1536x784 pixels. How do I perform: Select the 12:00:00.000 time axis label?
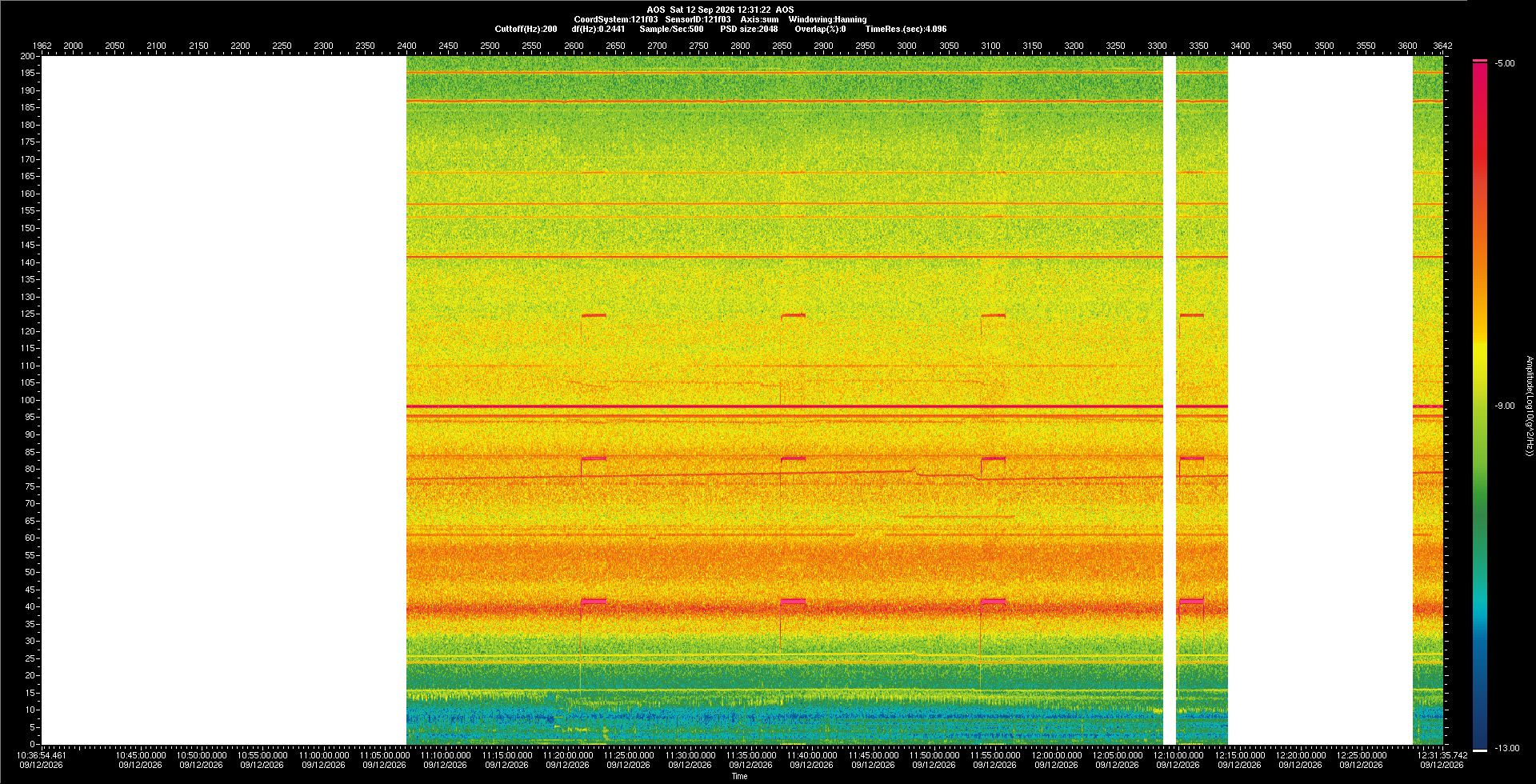coord(1055,754)
